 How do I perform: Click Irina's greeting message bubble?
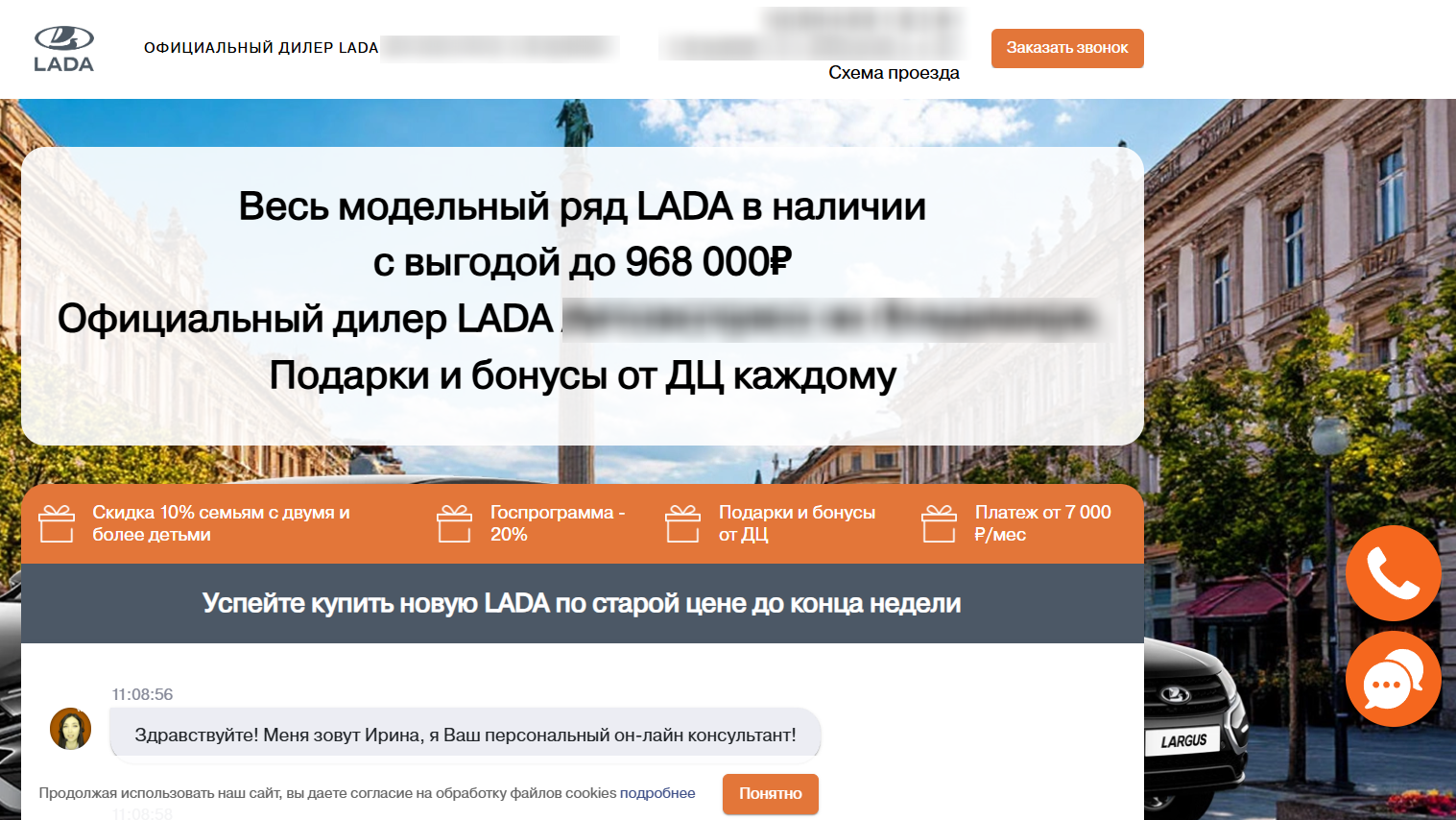click(465, 735)
